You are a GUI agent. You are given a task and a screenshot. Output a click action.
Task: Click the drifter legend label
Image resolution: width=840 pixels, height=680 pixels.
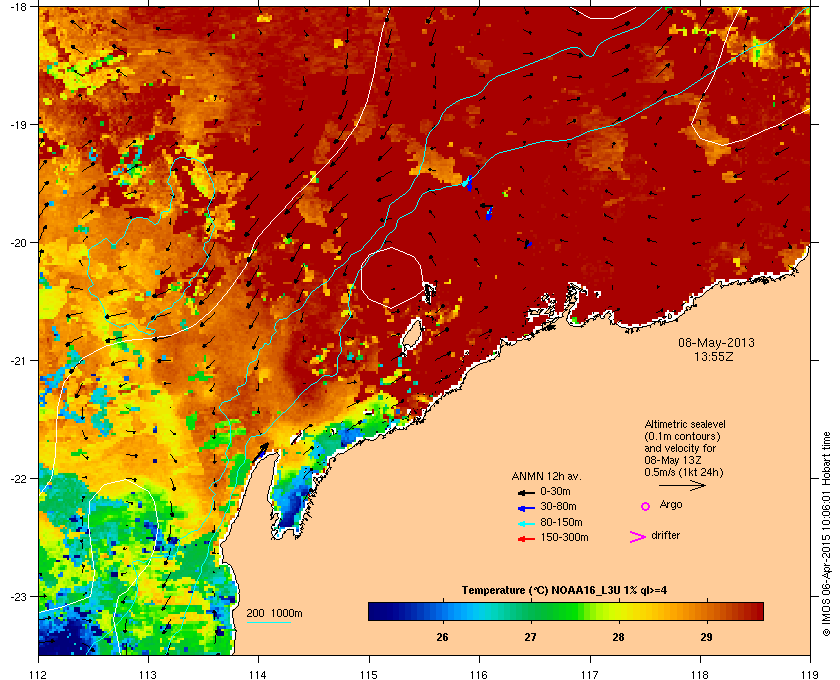(x=665, y=535)
